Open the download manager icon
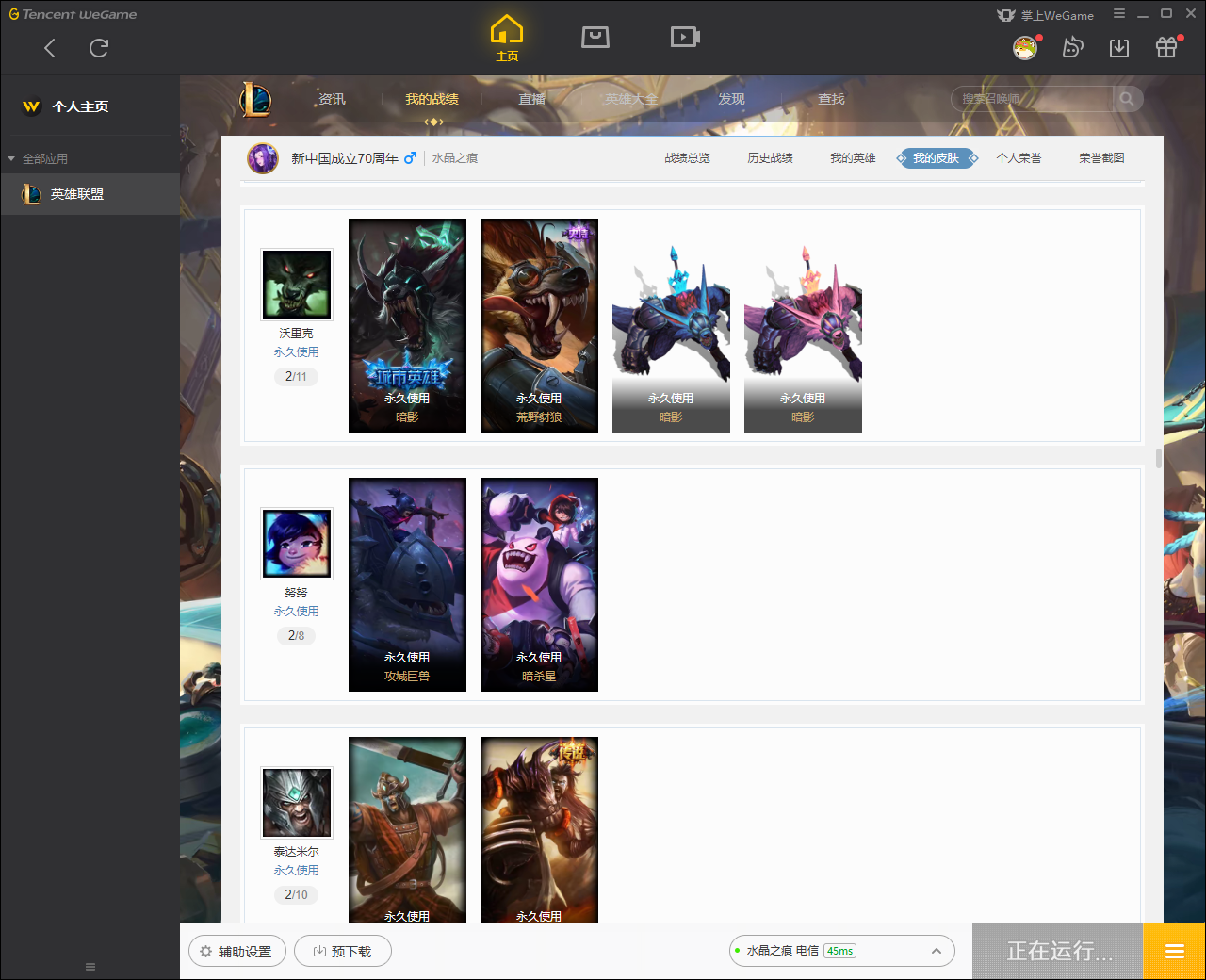 point(1119,48)
